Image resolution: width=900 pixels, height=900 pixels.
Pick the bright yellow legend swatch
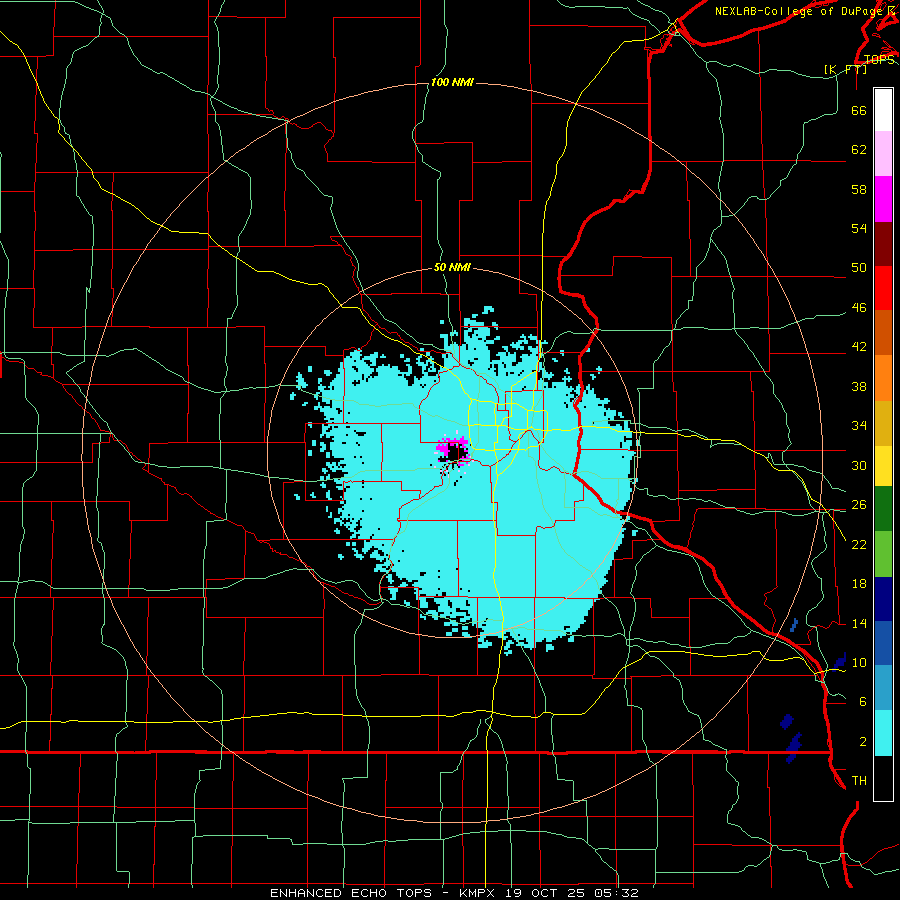883,466
